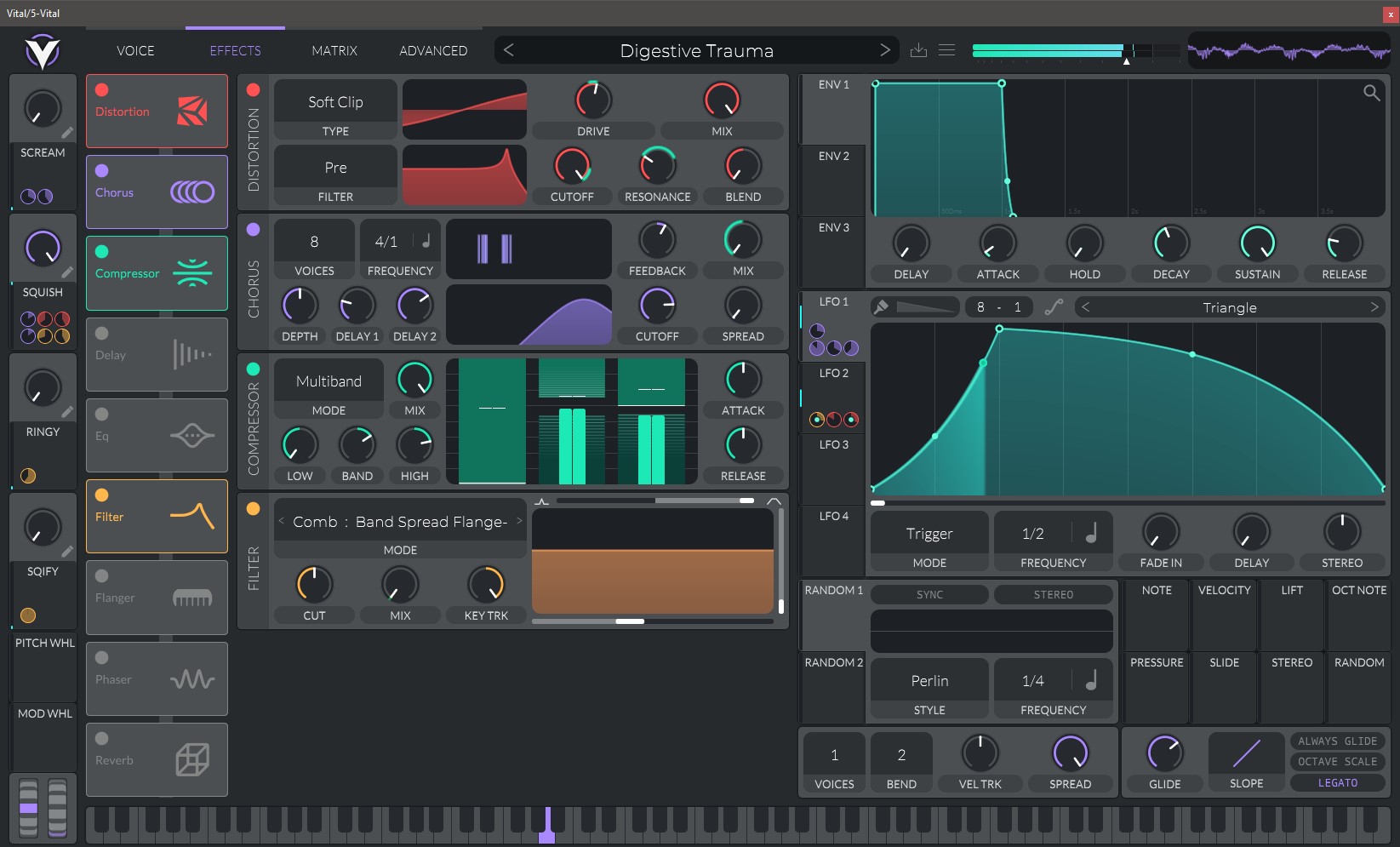Click the Filter curve icon
This screenshot has width=1400, height=847.
tap(192, 516)
